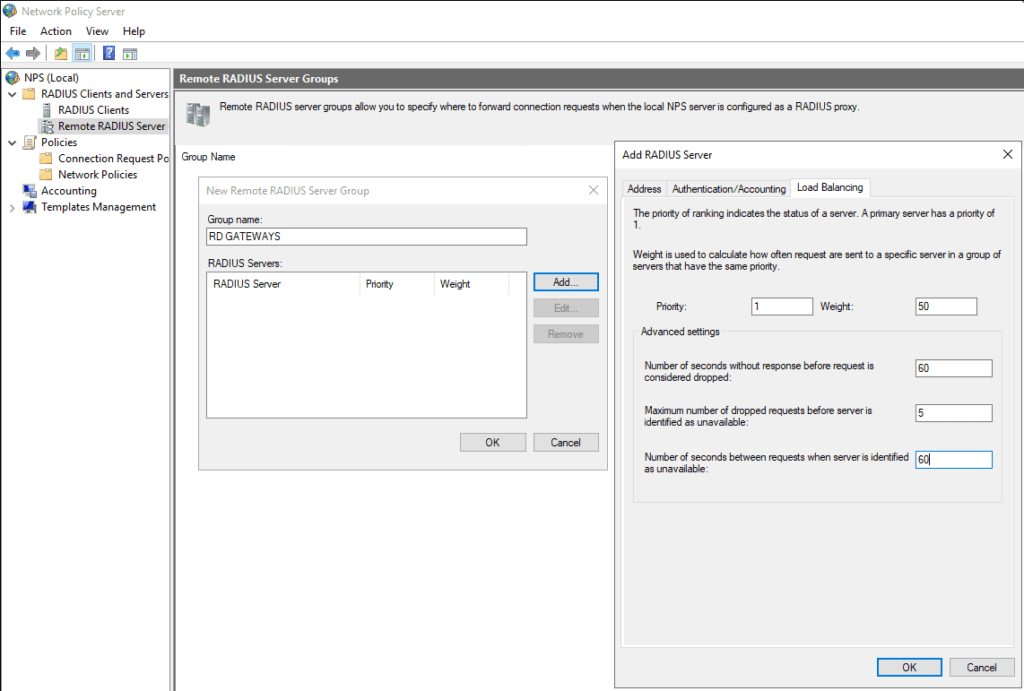1024x691 pixels.
Task: Switch to the Address tab
Action: 644,188
